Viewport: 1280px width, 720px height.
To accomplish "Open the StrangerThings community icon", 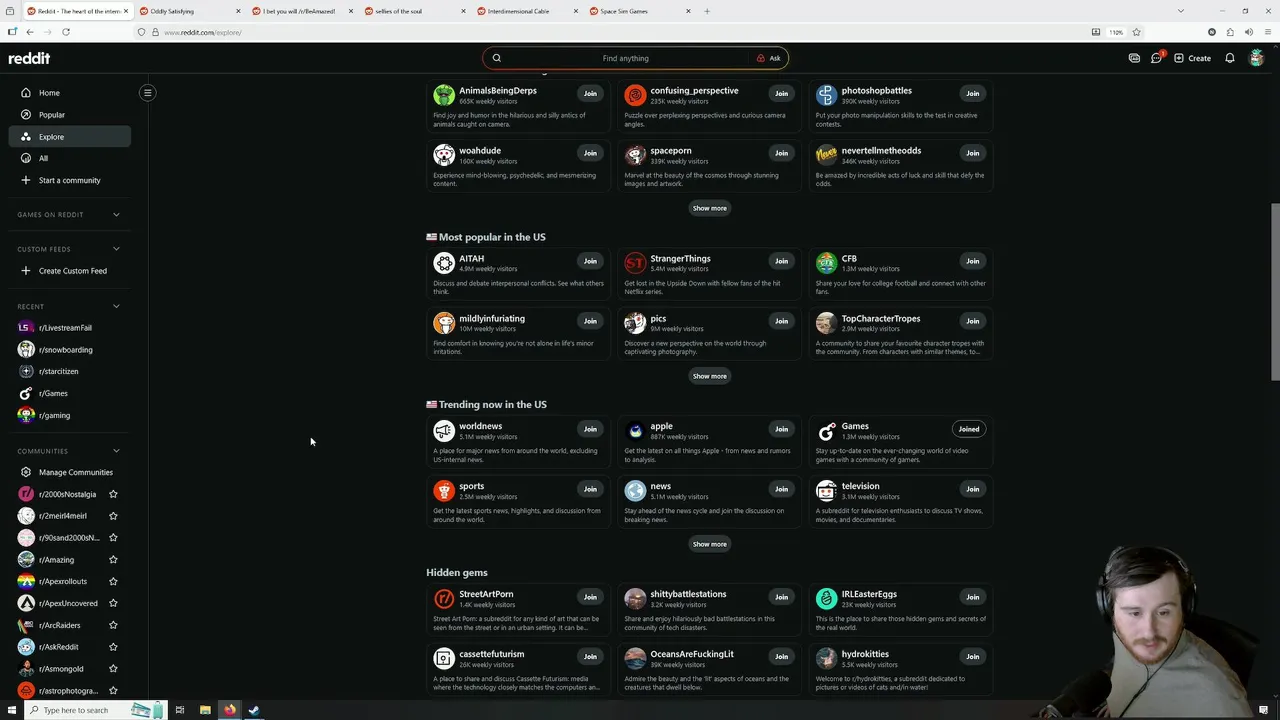I will click(635, 263).
